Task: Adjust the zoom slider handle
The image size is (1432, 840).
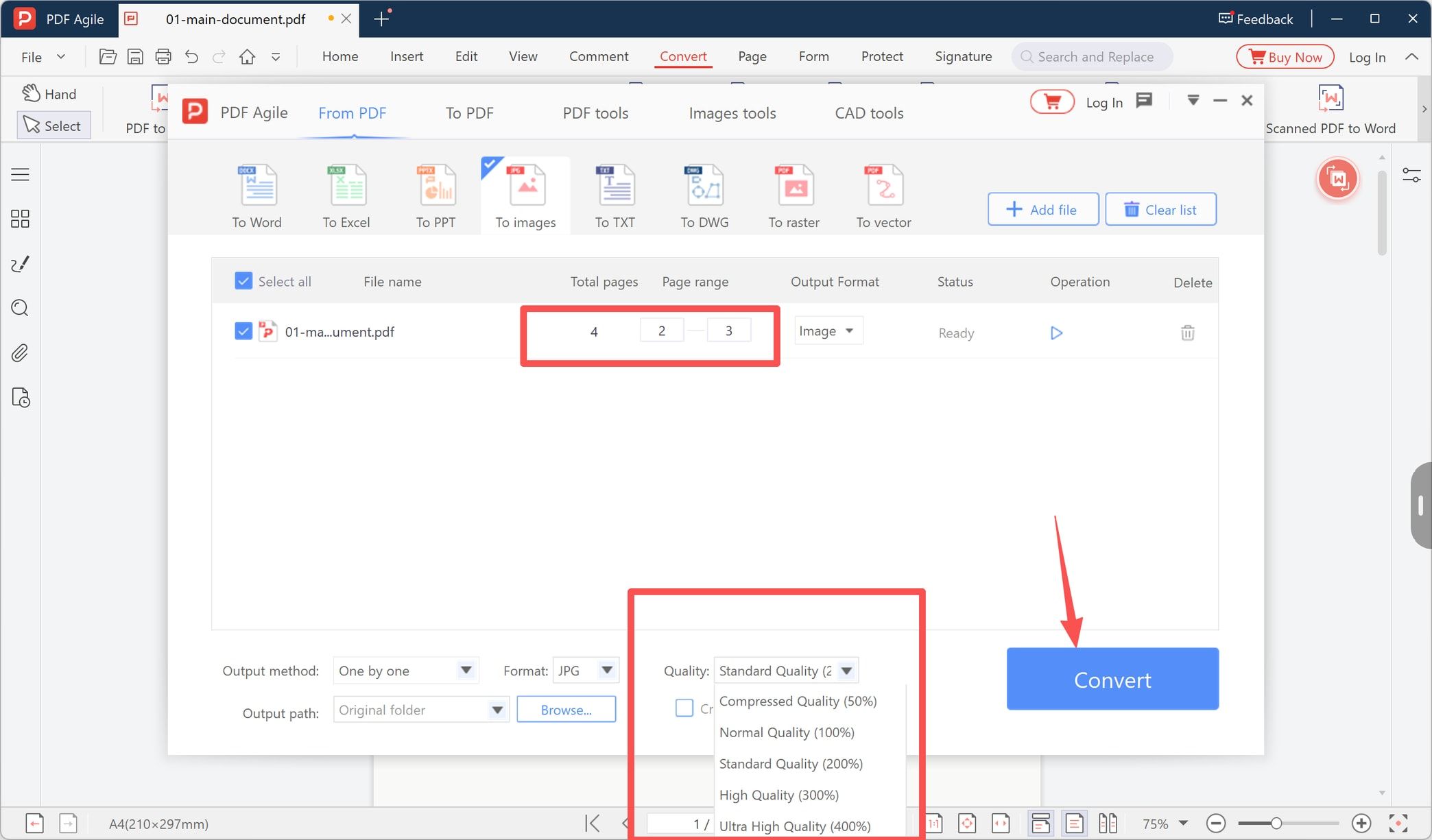Action: (x=1276, y=823)
